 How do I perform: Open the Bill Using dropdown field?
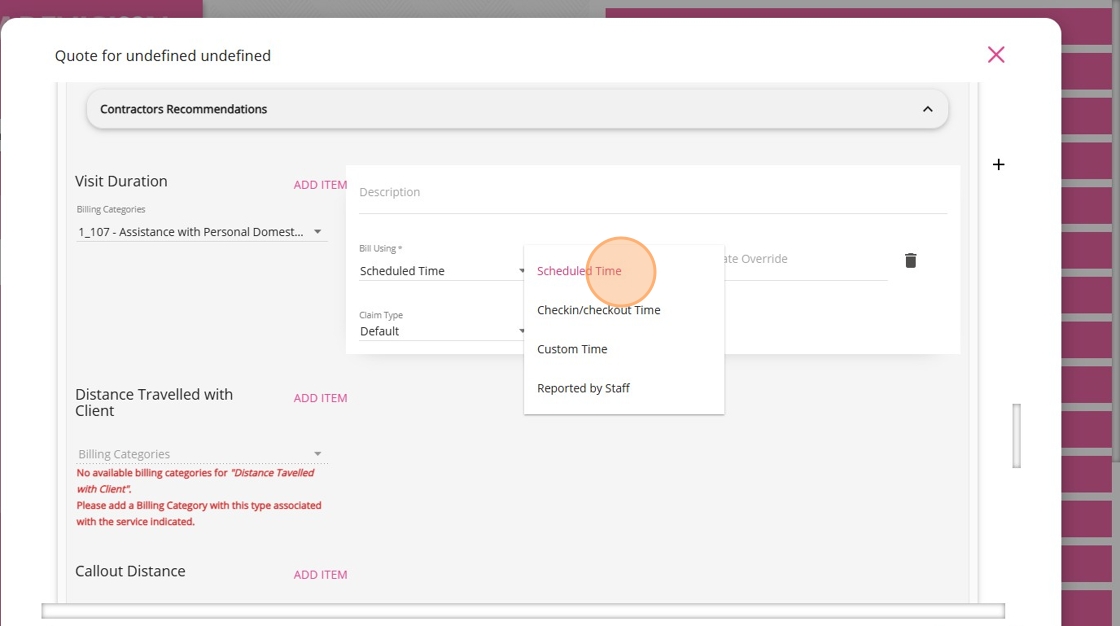pos(442,271)
